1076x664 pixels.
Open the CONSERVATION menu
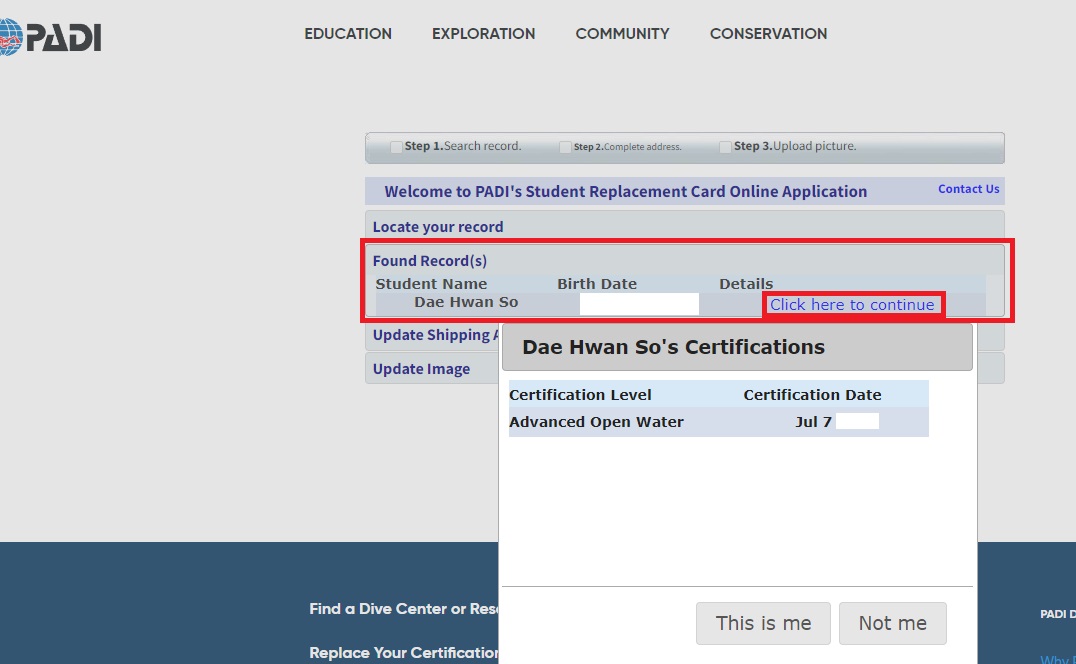768,34
